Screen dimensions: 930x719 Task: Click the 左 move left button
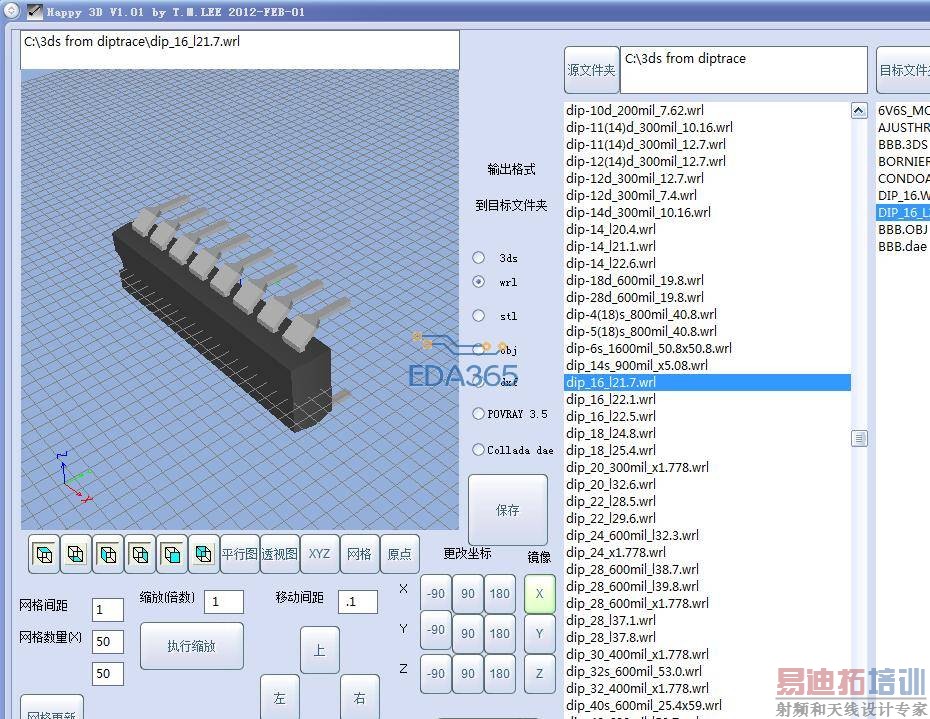[279, 697]
